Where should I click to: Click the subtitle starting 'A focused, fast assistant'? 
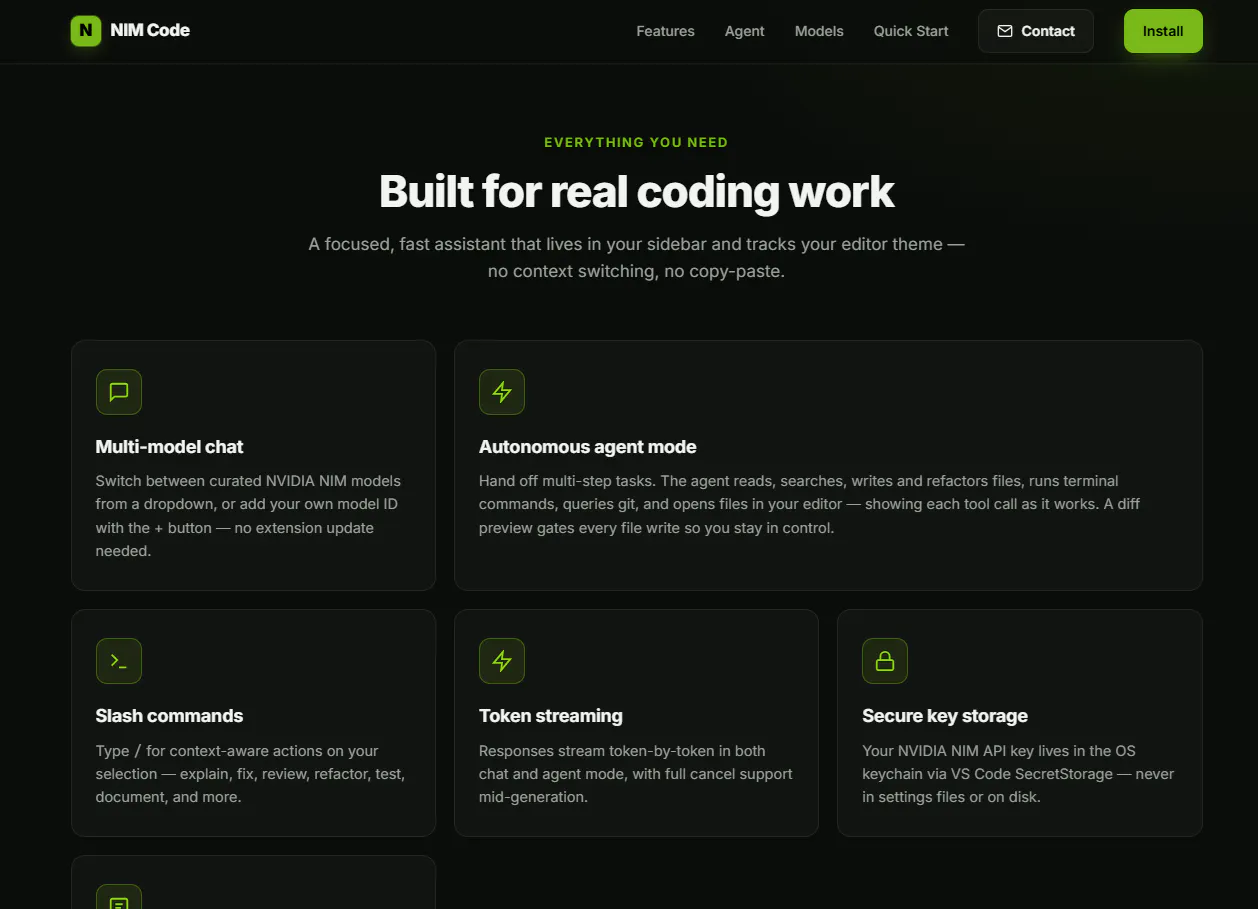coord(636,257)
